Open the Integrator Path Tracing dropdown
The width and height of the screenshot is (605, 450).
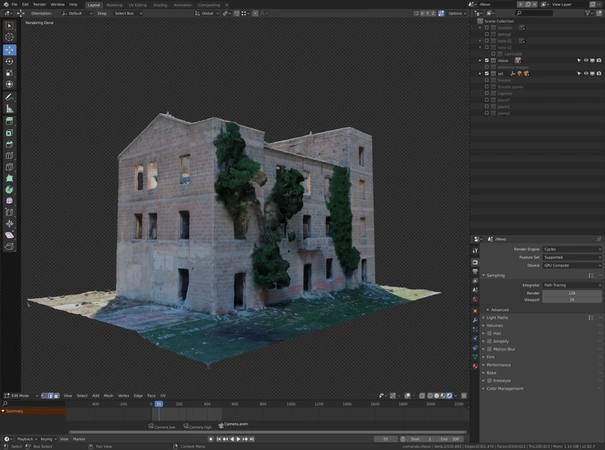[x=572, y=285]
